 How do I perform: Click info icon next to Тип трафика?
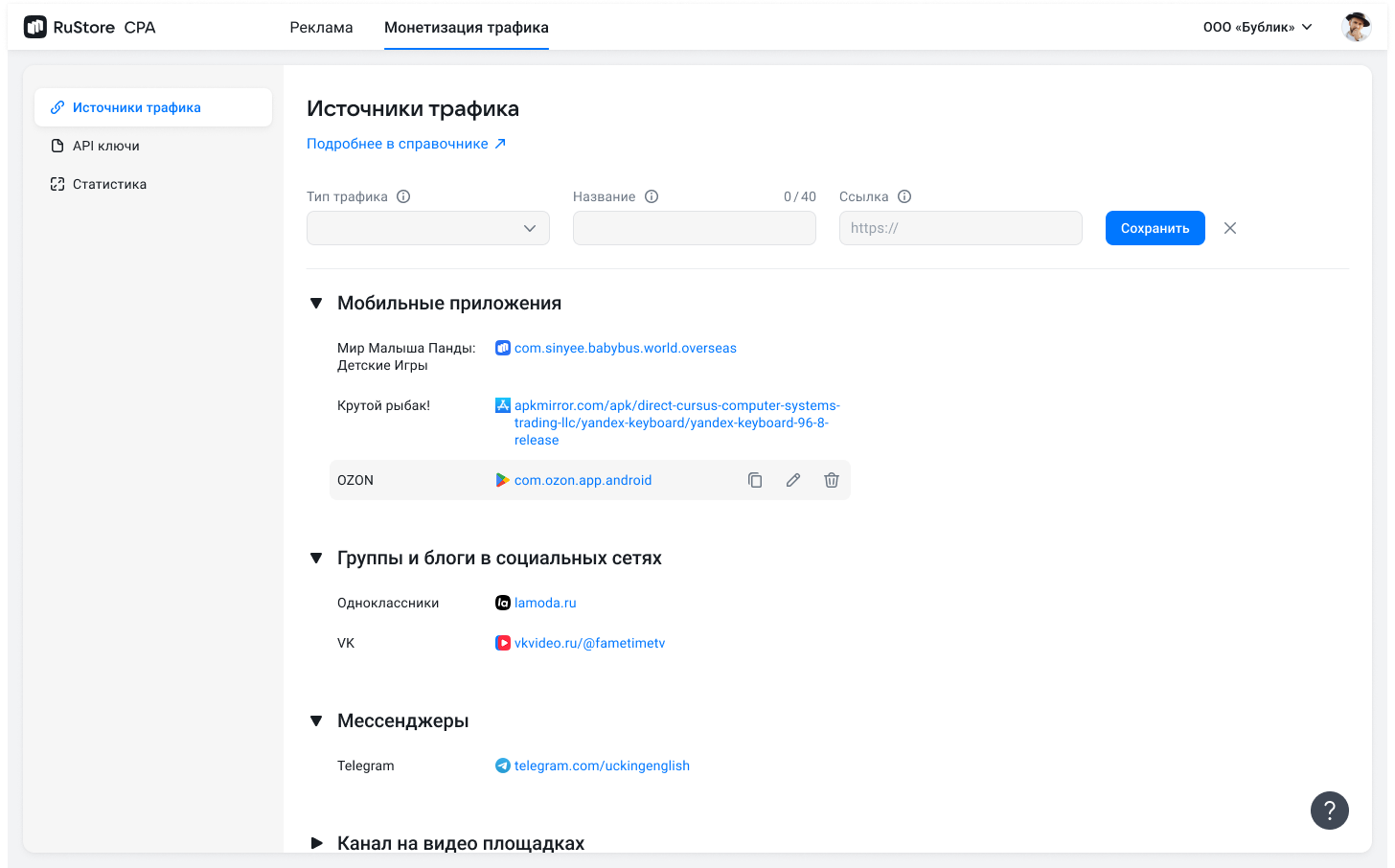pos(403,196)
